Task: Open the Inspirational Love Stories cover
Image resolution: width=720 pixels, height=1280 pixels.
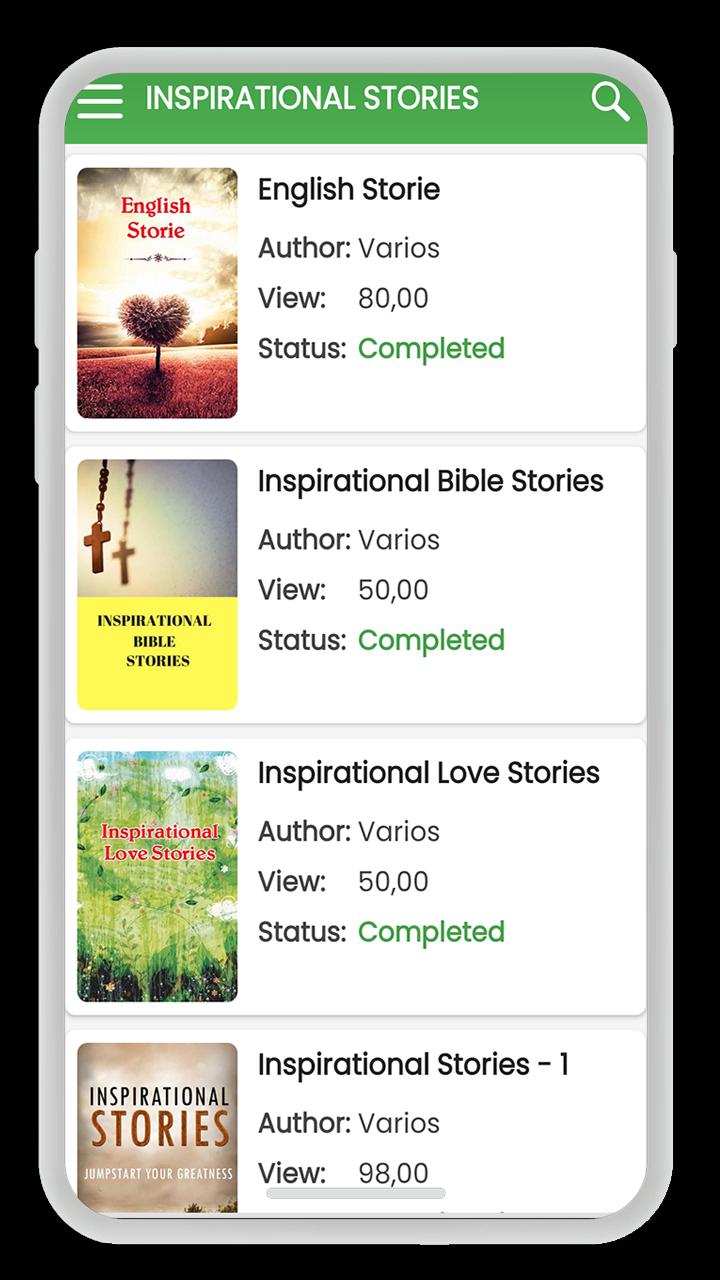Action: 158,877
